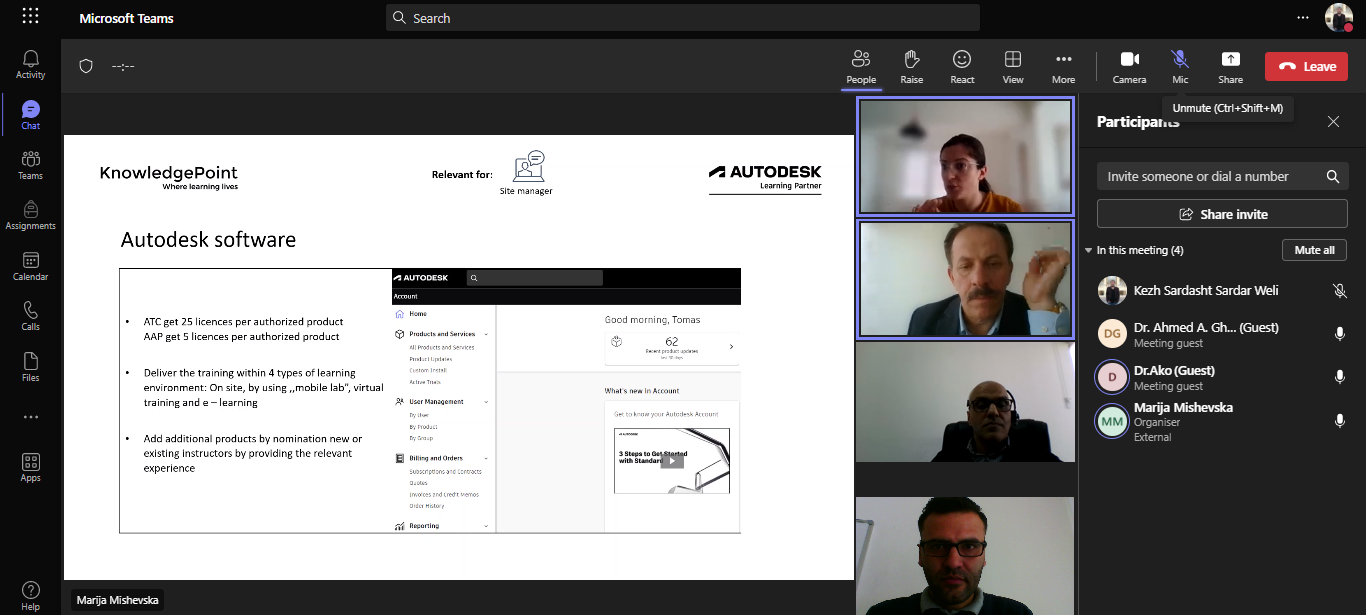This screenshot has height=615, width=1366.
Task: Open the Microsoft apps grid launcher
Action: click(x=30, y=17)
